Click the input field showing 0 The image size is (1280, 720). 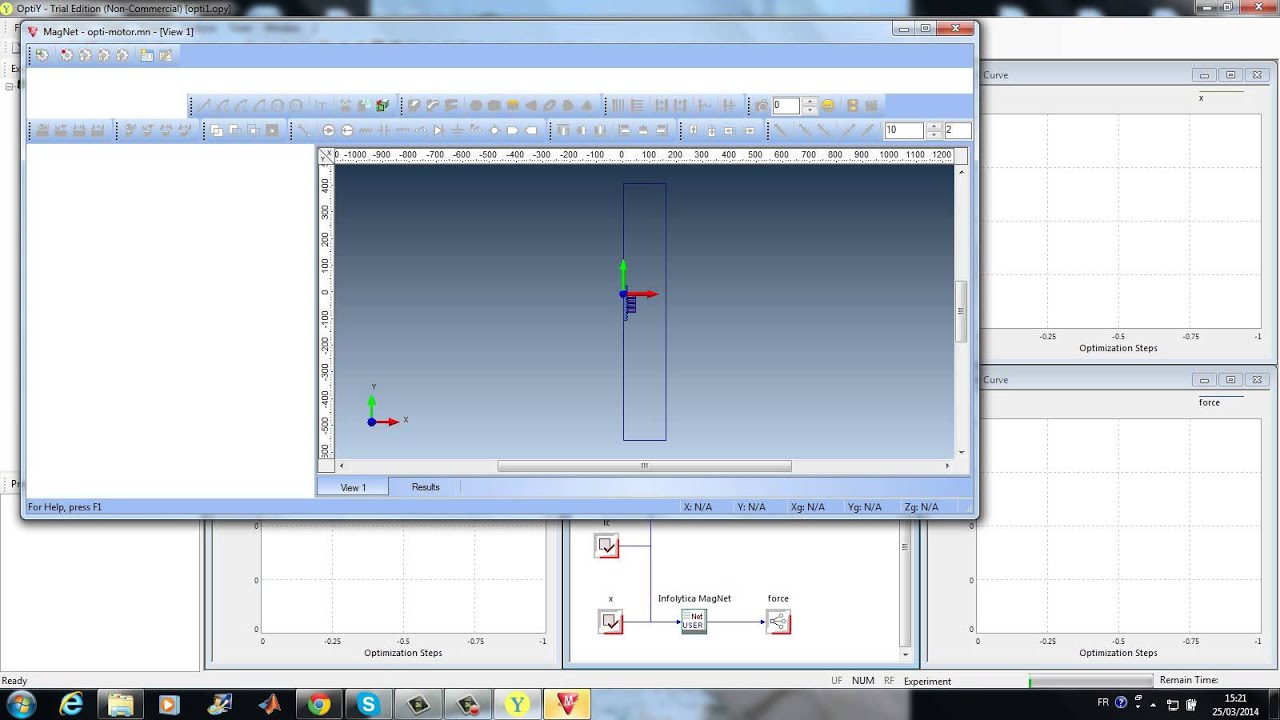tap(786, 105)
